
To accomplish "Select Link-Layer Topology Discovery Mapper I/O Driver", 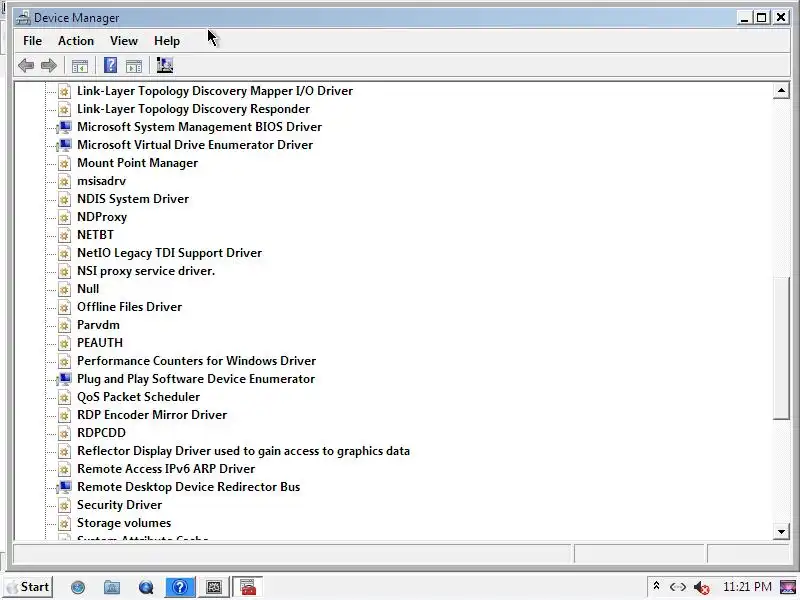I will 215,91.
